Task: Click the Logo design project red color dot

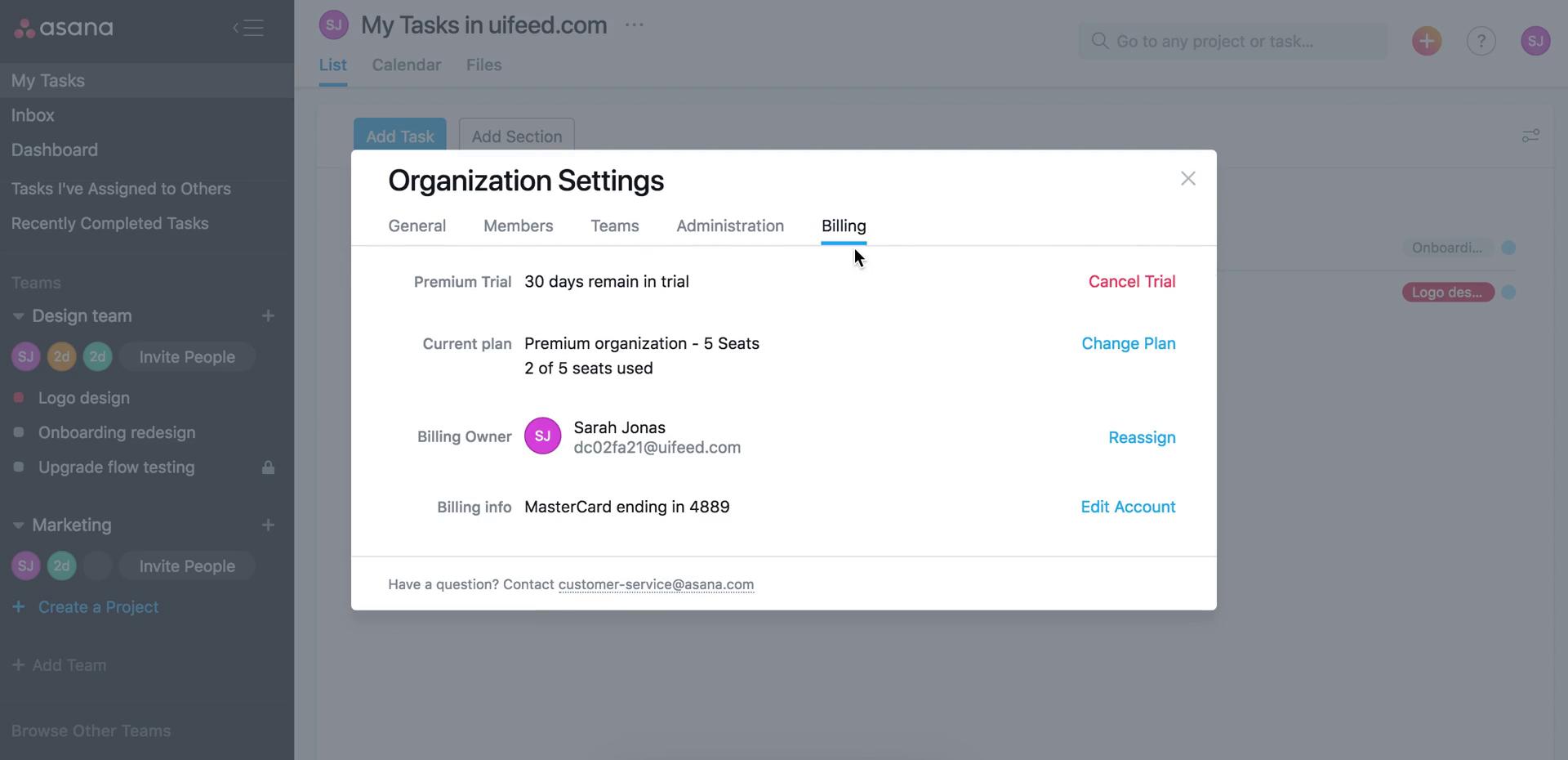Action: (x=18, y=398)
